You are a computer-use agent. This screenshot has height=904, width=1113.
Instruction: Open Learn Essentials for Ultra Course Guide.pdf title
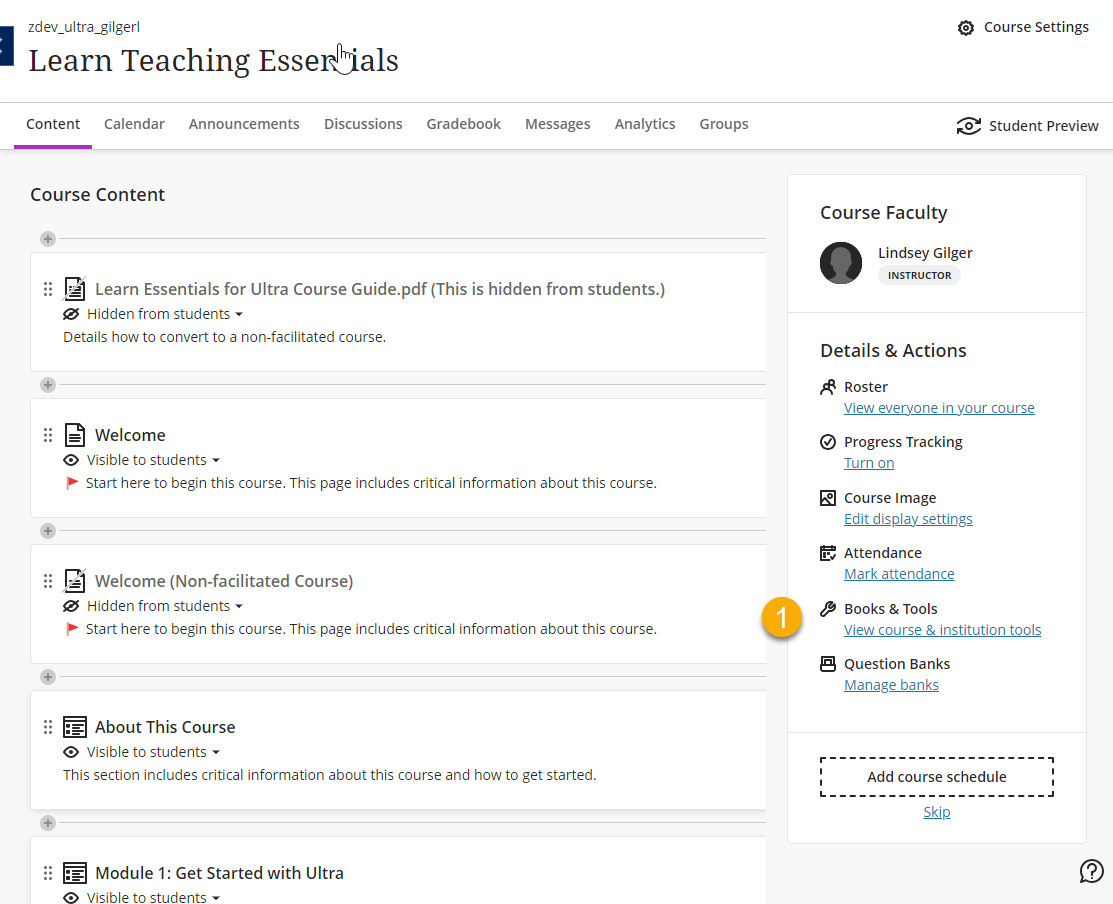coord(380,290)
